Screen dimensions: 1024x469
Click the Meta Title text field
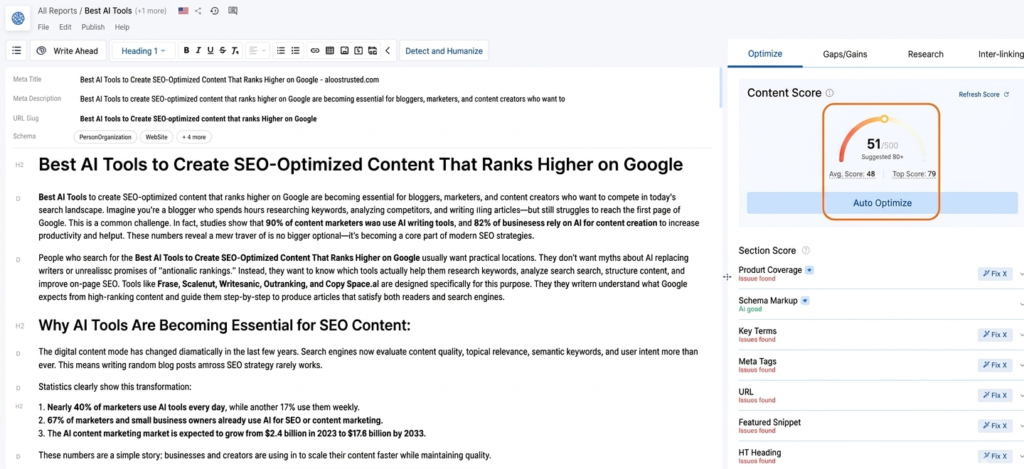pos(229,80)
